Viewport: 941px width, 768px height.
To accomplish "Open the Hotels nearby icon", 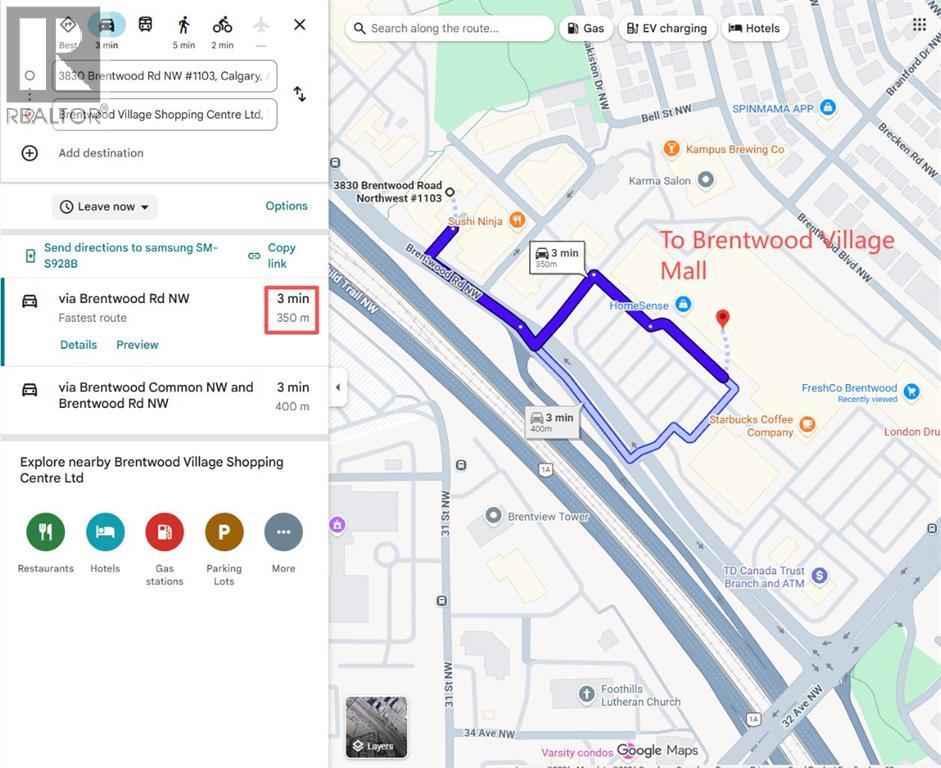I will point(105,532).
